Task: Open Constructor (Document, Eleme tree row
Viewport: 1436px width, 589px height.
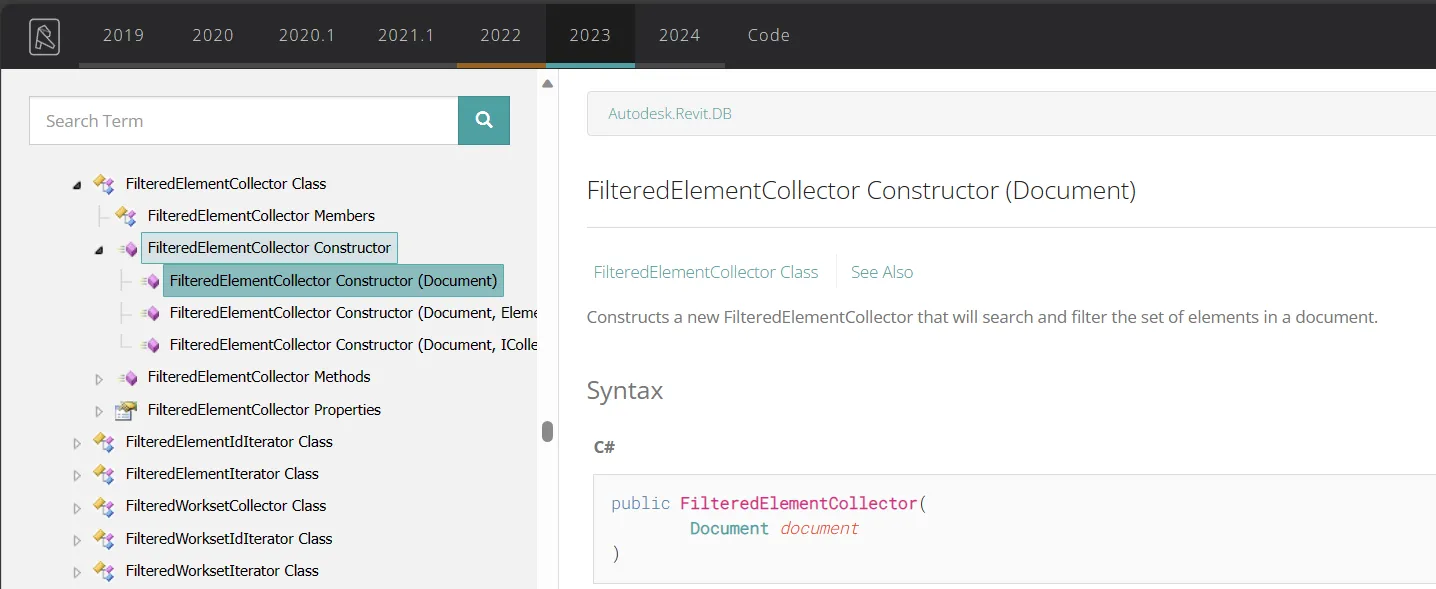Action: [353, 313]
